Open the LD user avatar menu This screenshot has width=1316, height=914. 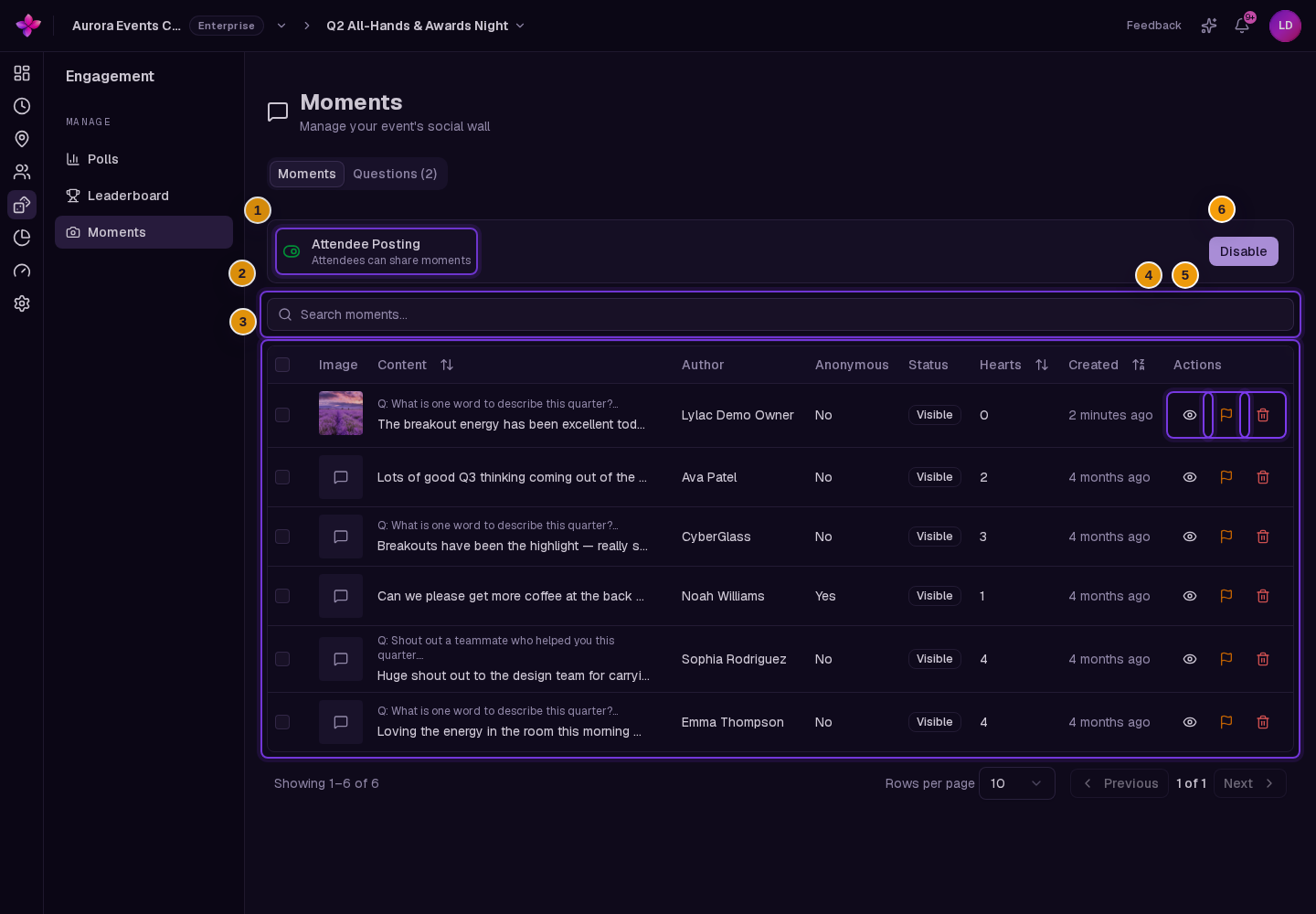coord(1285,26)
